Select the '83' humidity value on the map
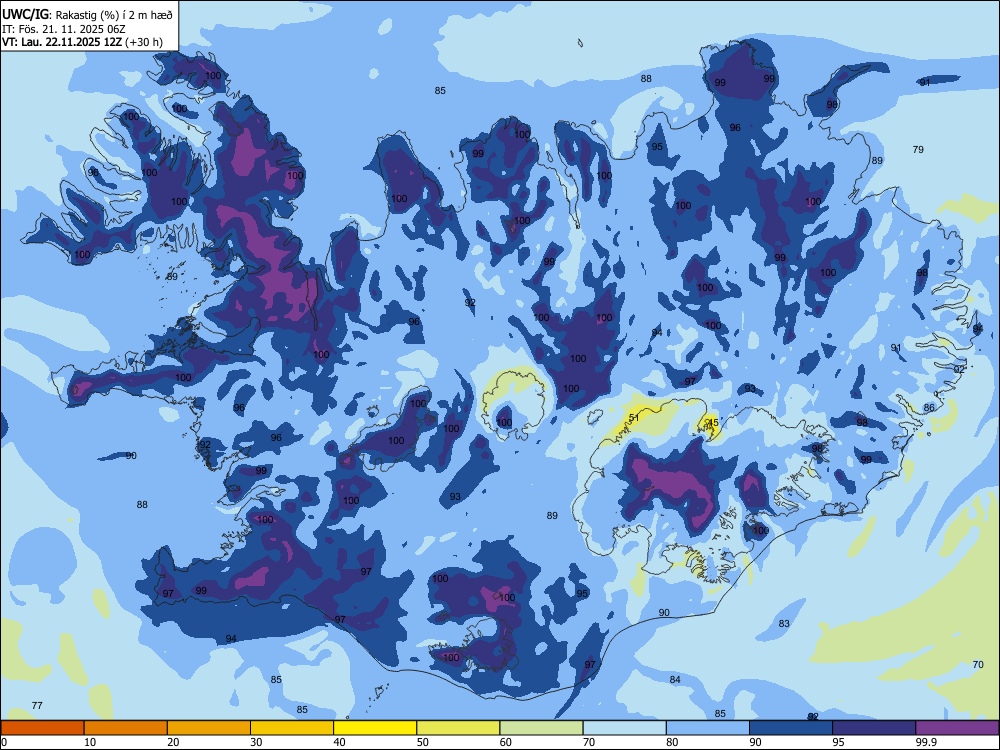1000x750 pixels. tap(784, 624)
